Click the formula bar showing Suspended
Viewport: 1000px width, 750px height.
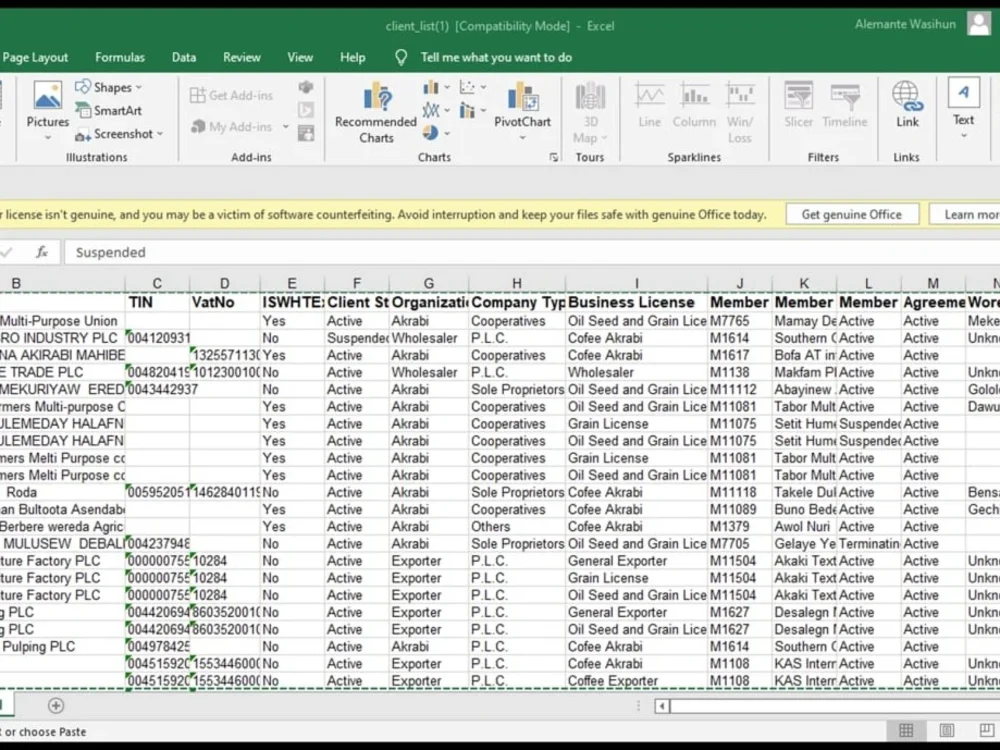[x=532, y=252]
